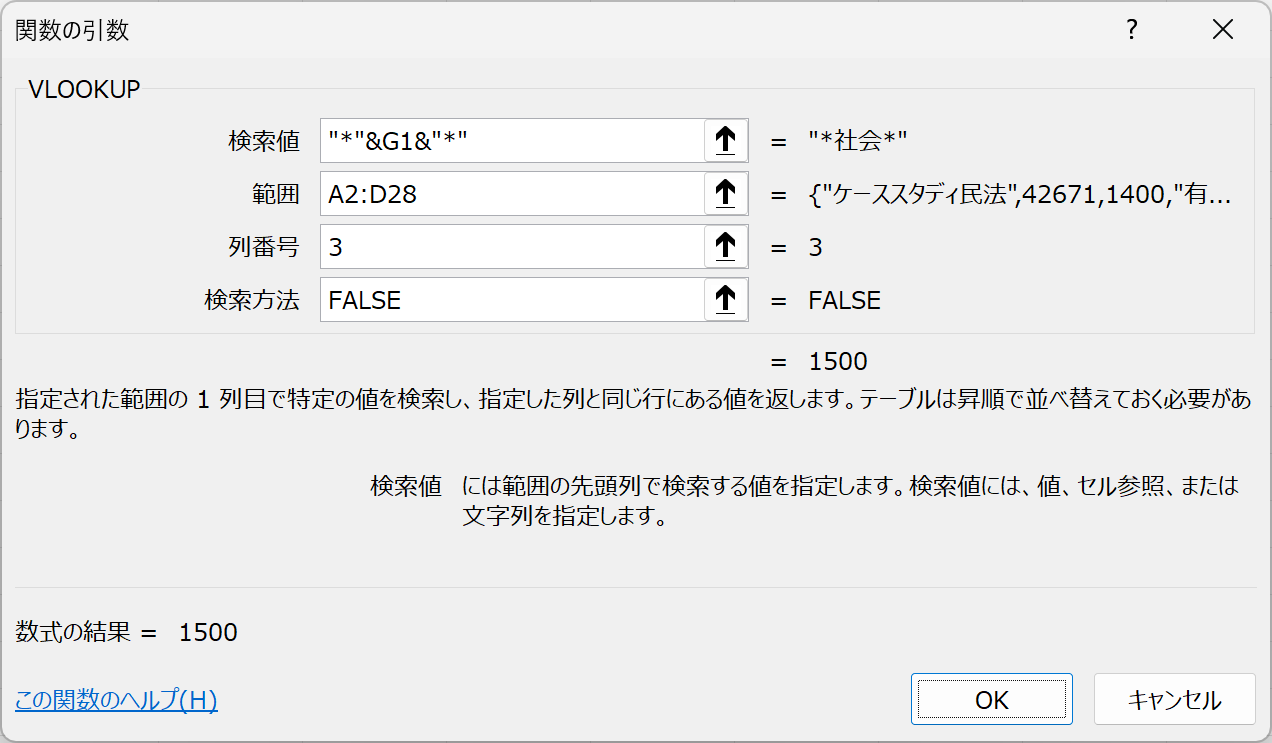Click the range picker arrow beside 範囲 field
Screen dimensions: 1272x743
[x=726, y=194]
